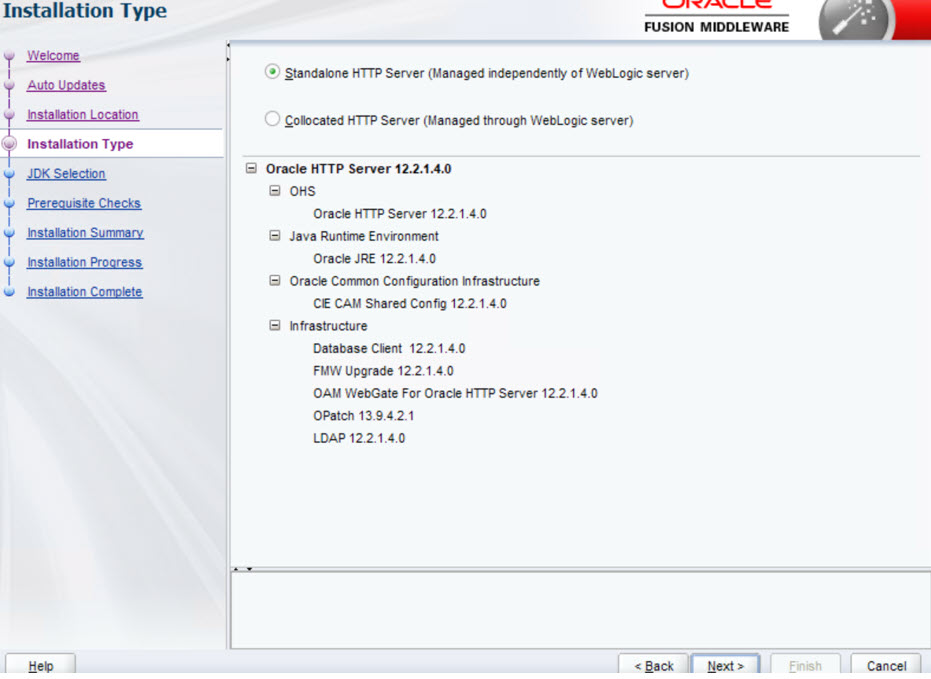Click the step icon beside Prerequisite Checks

9,203
